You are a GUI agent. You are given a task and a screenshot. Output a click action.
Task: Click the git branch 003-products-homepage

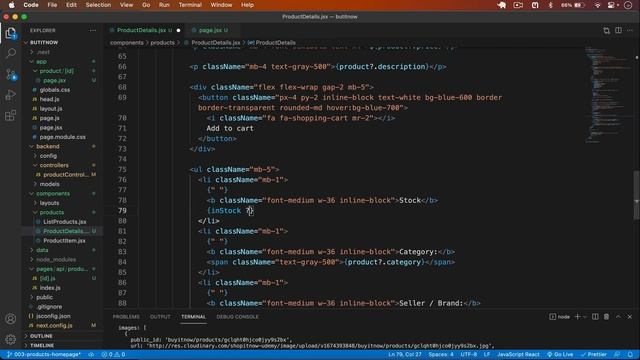(44, 354)
